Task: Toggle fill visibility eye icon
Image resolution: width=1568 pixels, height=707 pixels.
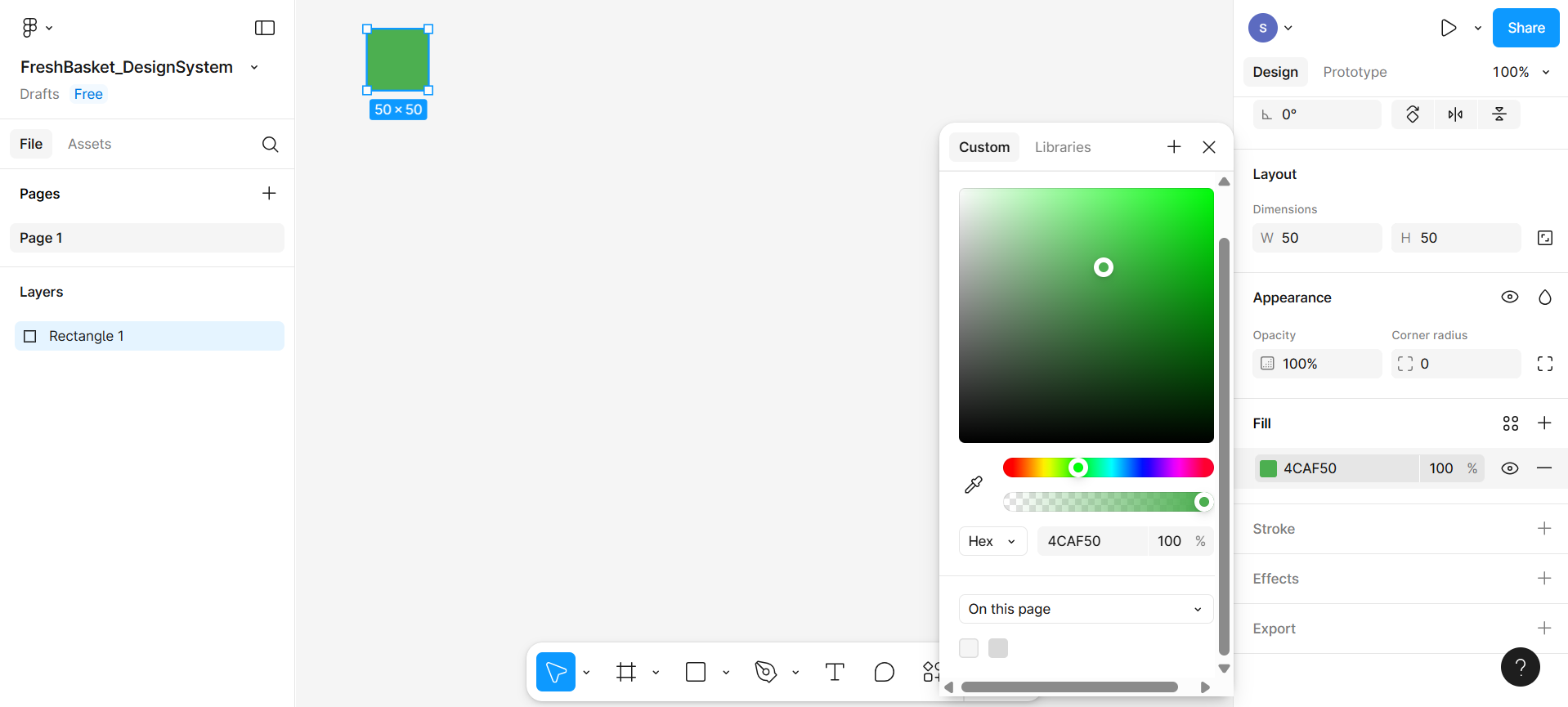Action: click(x=1509, y=468)
